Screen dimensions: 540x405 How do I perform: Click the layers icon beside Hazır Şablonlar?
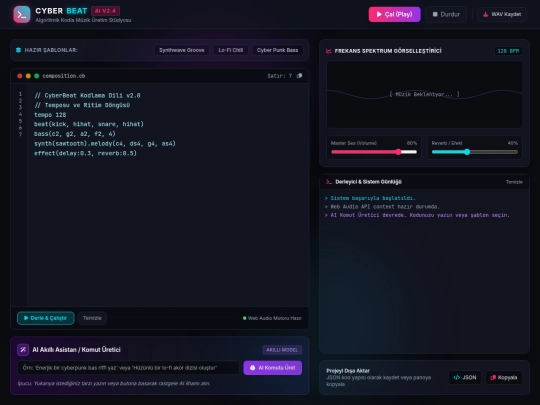(x=18, y=50)
